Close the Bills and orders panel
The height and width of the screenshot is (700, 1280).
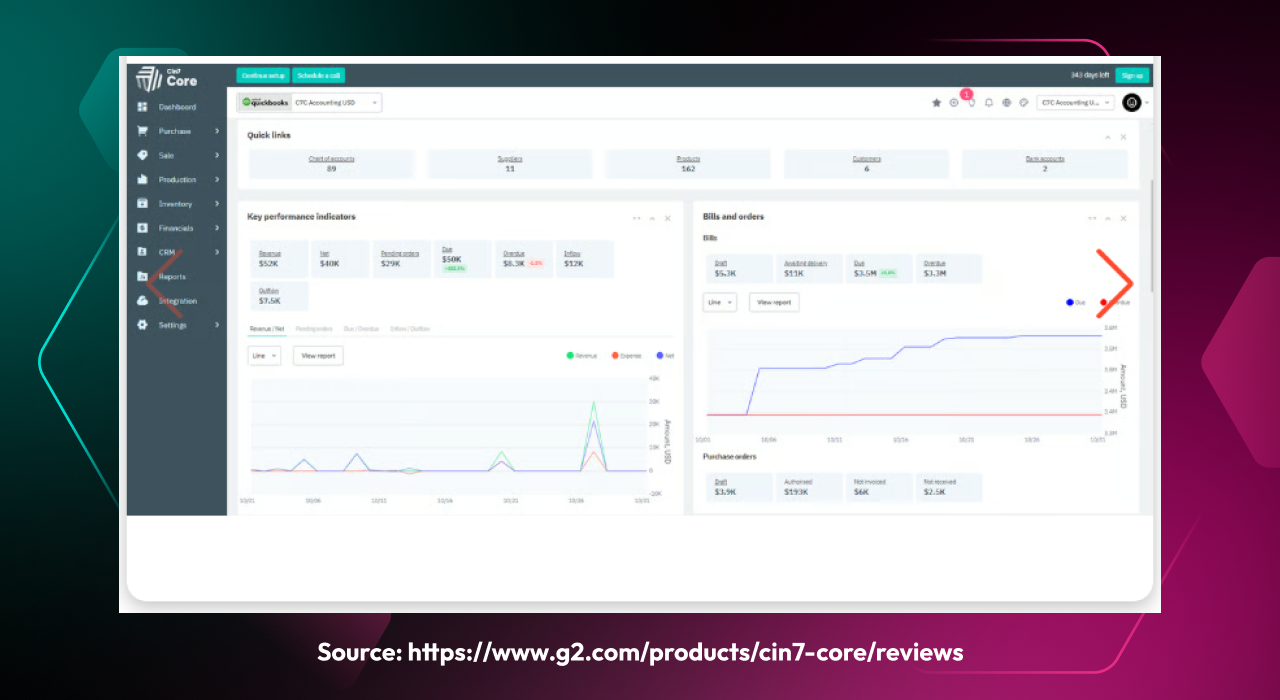[x=1123, y=218]
